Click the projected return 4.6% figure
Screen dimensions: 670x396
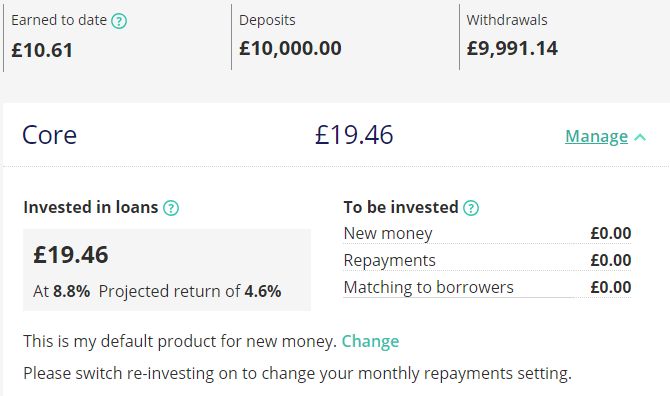[263, 291]
